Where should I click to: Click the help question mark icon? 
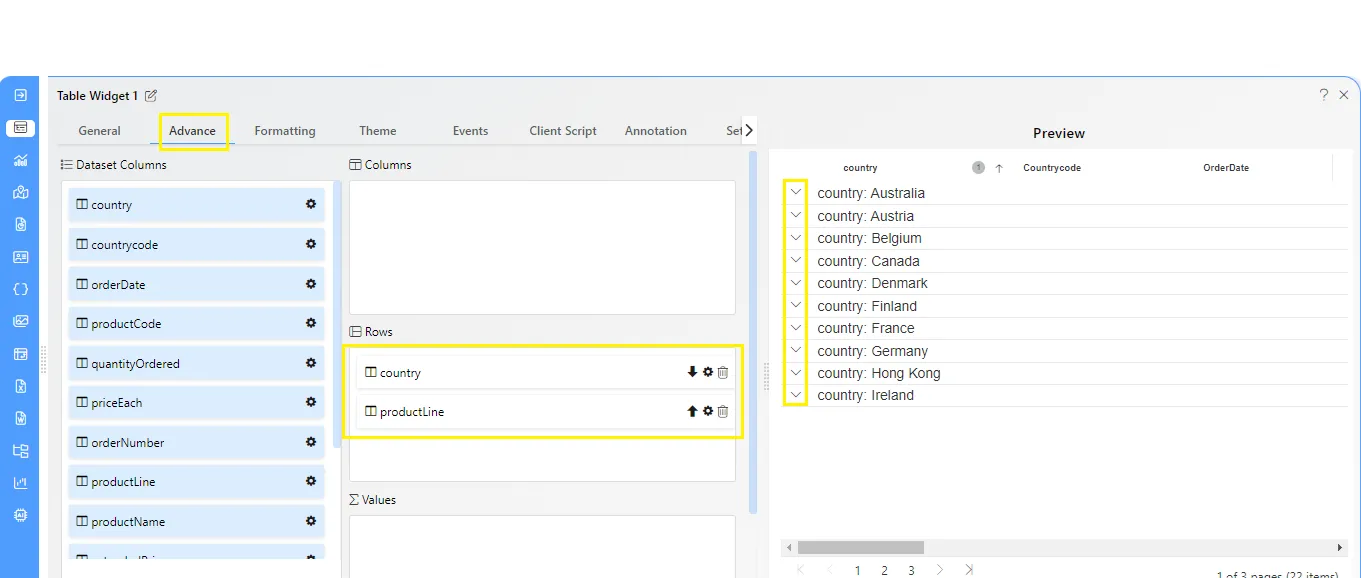pyautogui.click(x=1324, y=95)
